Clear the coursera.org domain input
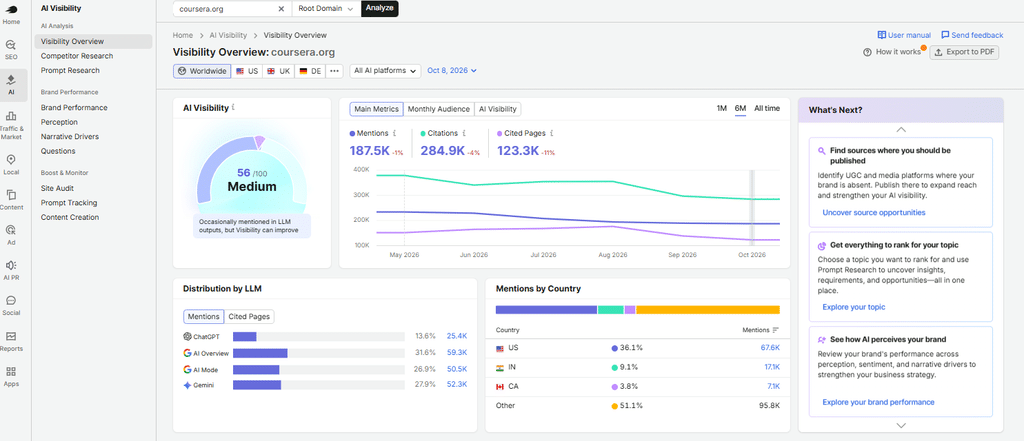Screen dimensions: 1024x441 [281, 8]
